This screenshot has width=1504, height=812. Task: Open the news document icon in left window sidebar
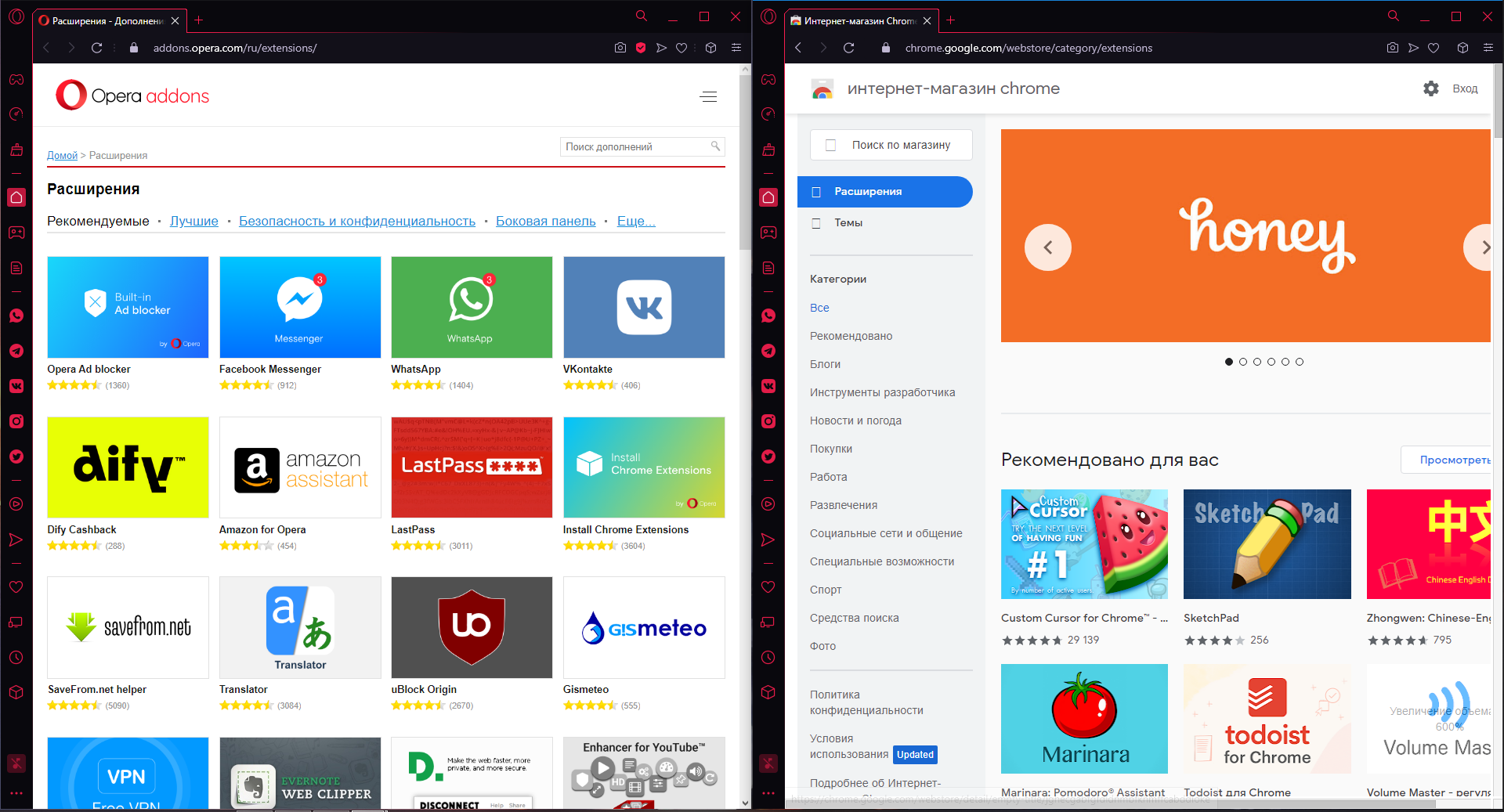(16, 268)
